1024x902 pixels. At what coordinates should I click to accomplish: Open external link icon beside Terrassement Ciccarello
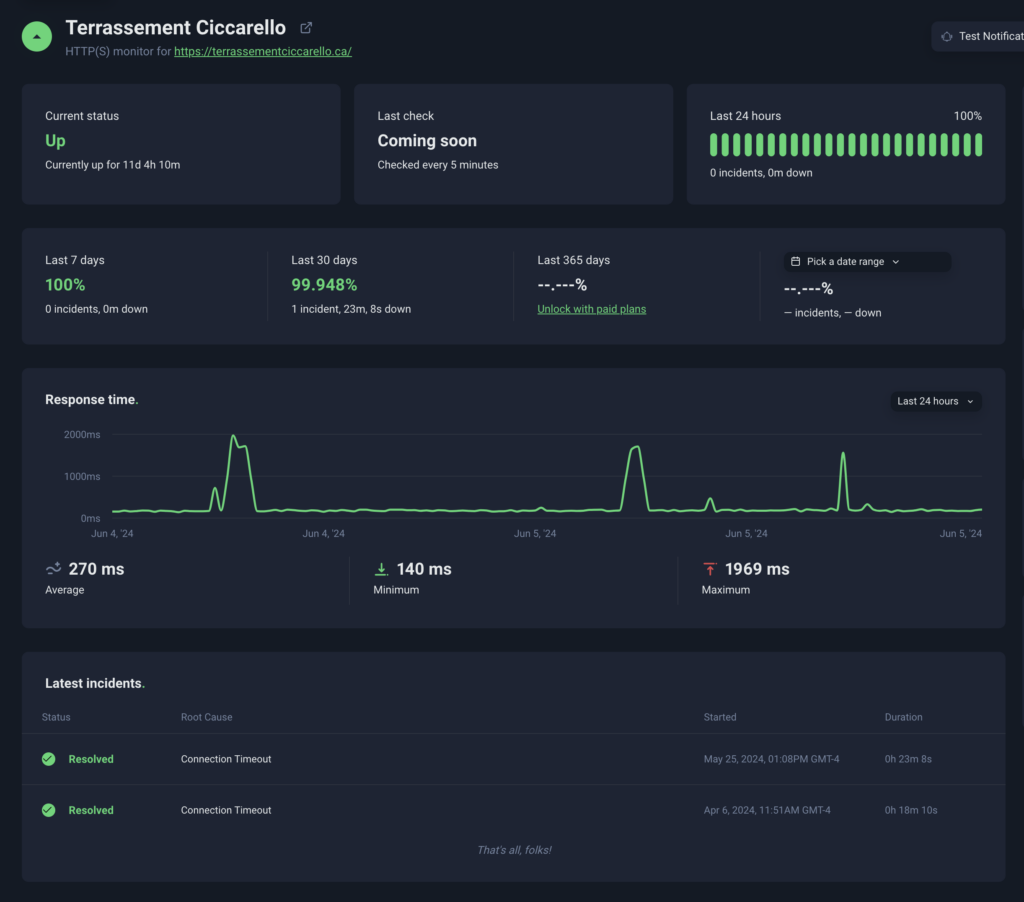[306, 28]
